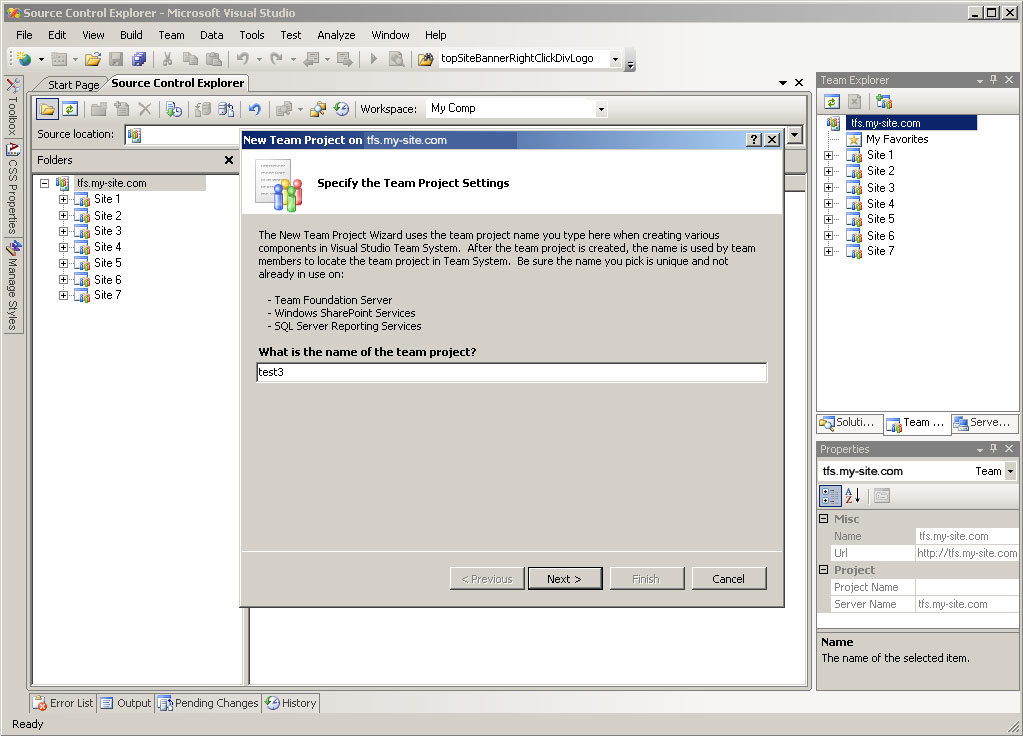Viewport: 1023px width, 736px height.
Task: Click the Alphabetical sort icon in Properties
Action: [853, 496]
